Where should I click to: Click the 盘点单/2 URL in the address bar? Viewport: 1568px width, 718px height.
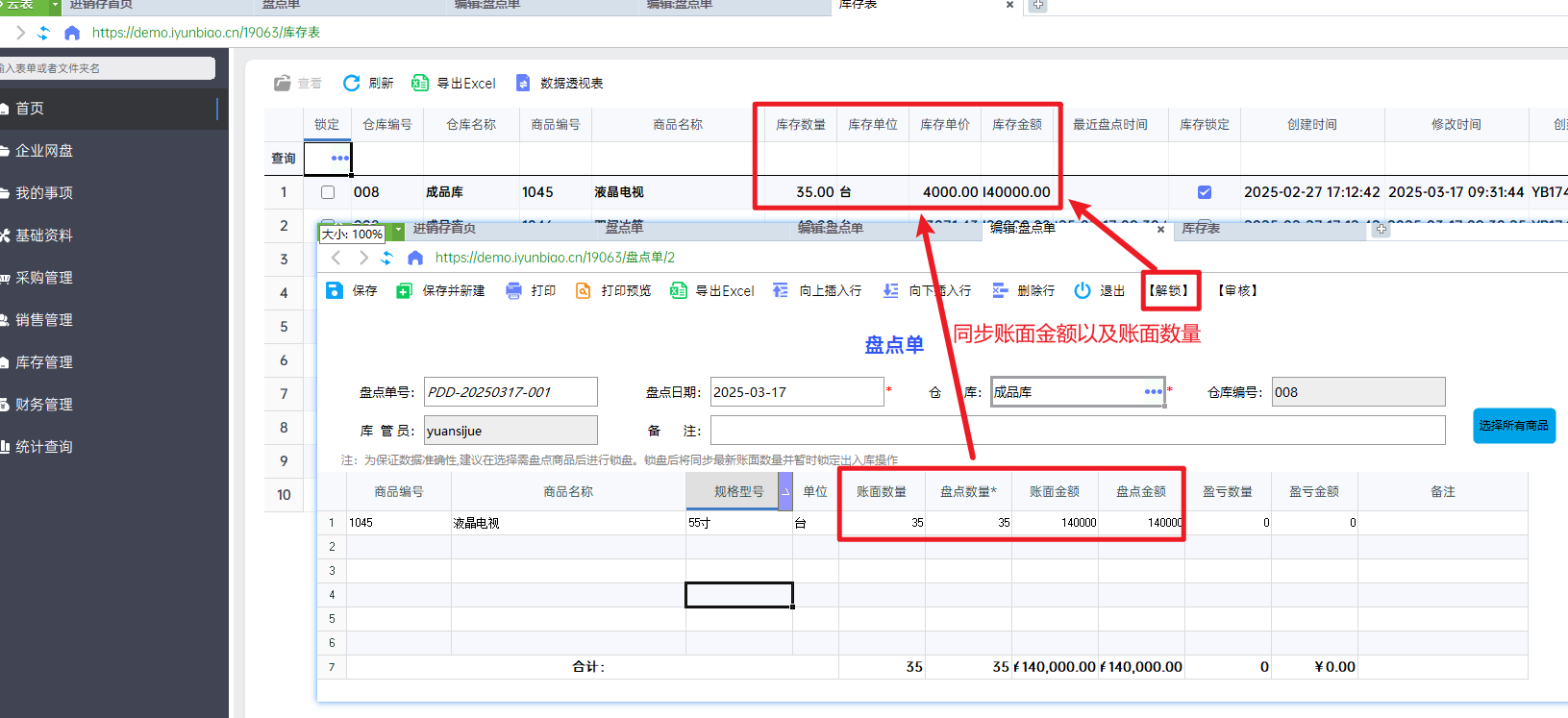pyautogui.click(x=555, y=258)
